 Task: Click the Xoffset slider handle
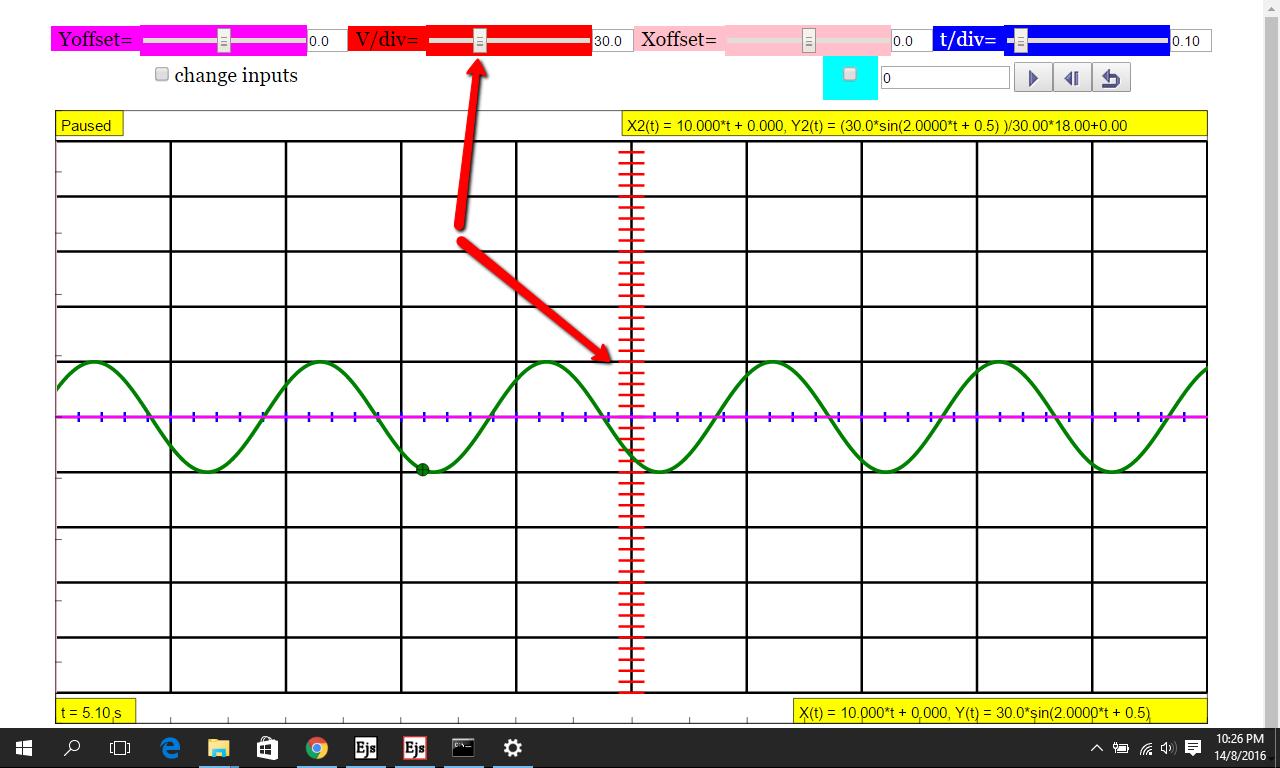pyautogui.click(x=808, y=41)
